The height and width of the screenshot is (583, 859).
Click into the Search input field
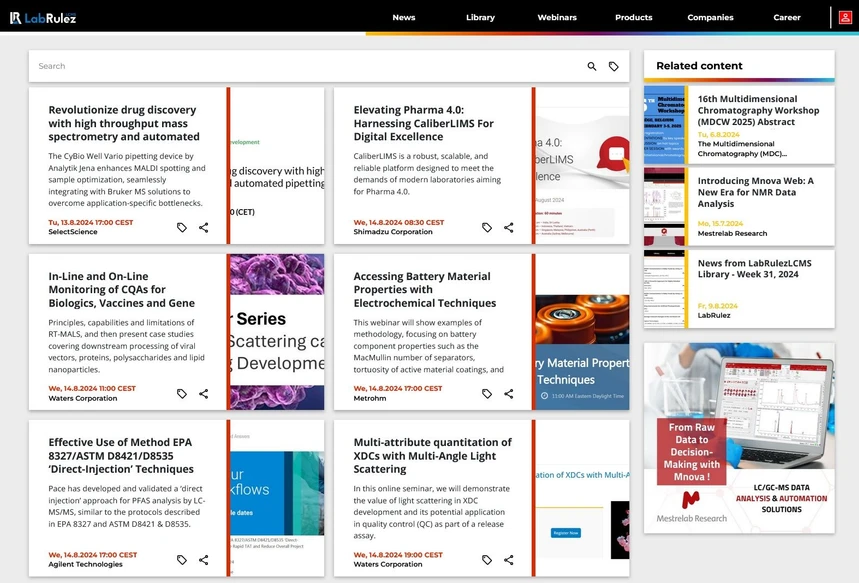click(x=300, y=67)
